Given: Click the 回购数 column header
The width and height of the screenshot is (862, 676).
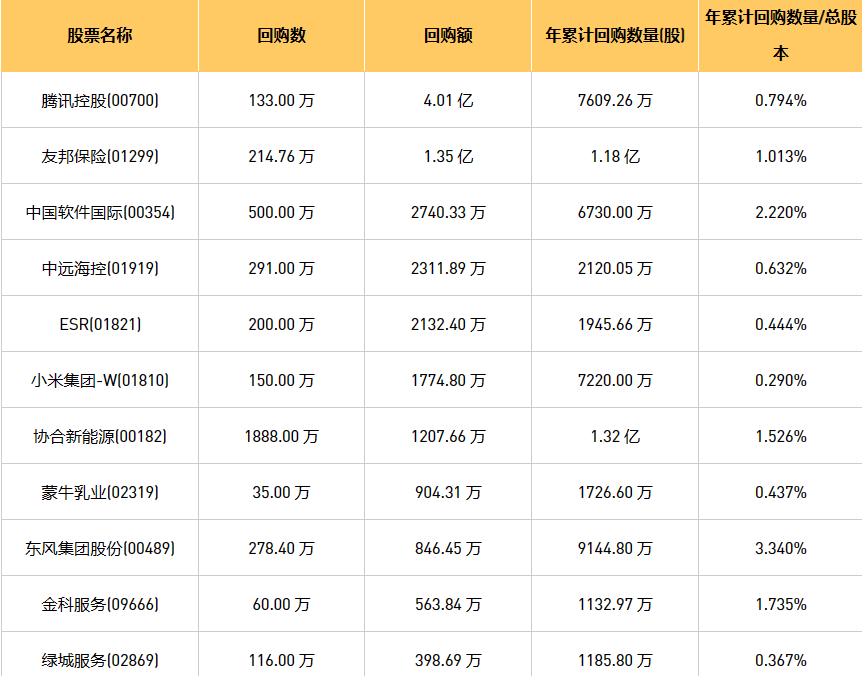Looking at the screenshot, I should click(281, 36).
